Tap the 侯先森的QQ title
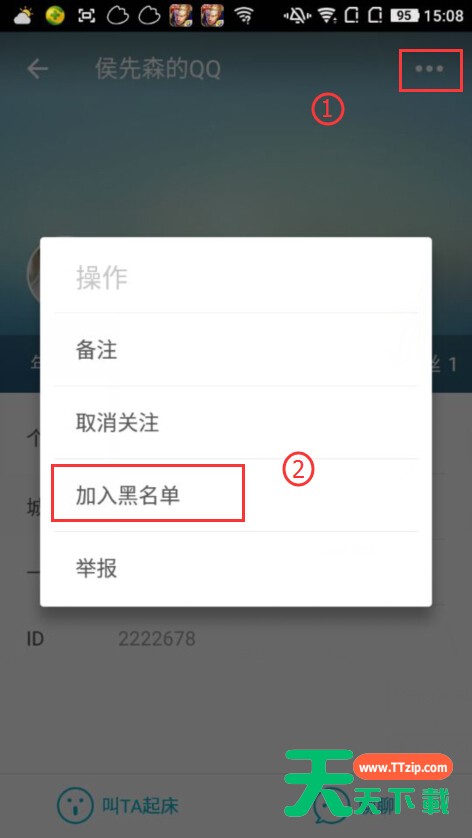Image resolution: width=472 pixels, height=838 pixels. coord(158,69)
